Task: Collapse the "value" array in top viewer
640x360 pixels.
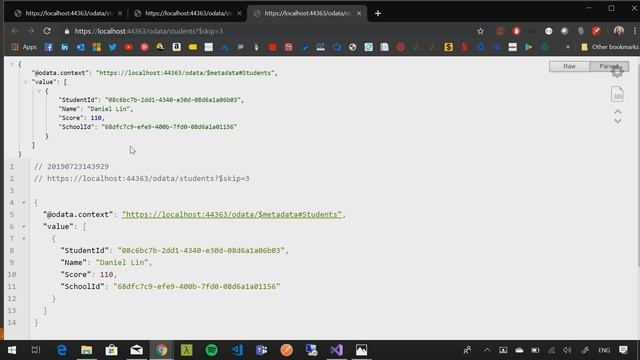Action: [x=25, y=82]
